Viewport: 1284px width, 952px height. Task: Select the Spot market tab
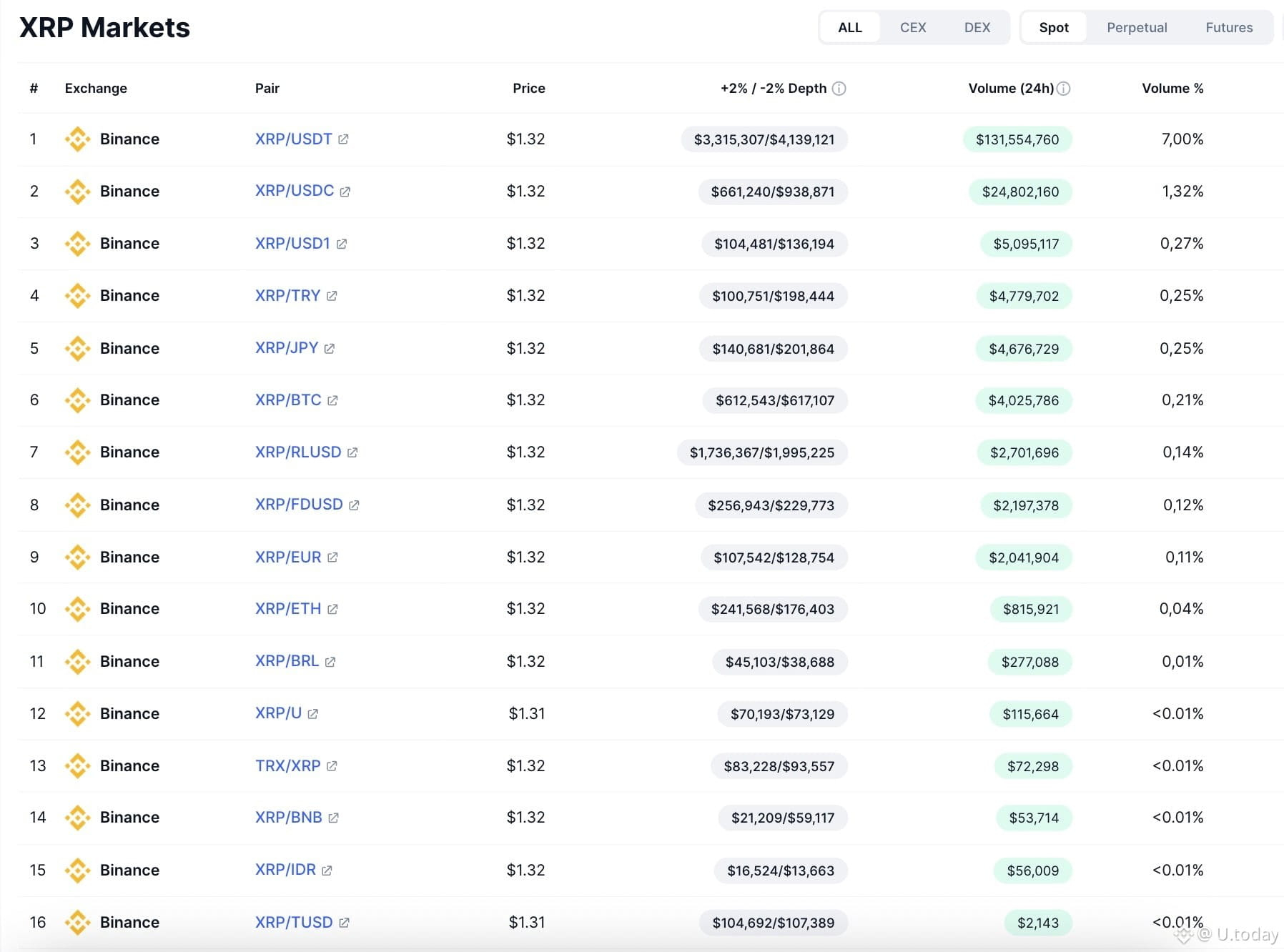(x=1054, y=28)
